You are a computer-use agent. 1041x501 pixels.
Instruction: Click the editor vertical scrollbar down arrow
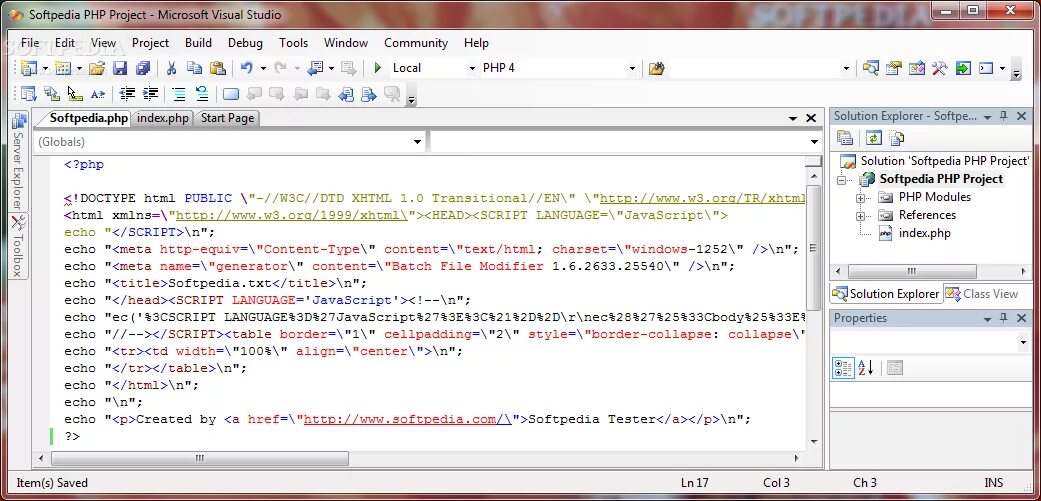coord(813,441)
